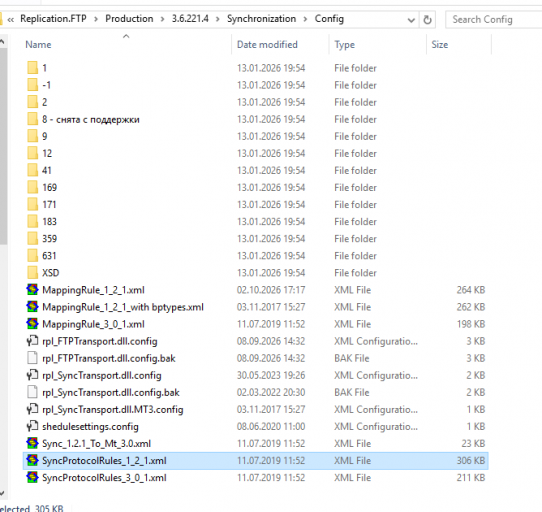The image size is (542, 512).
Task: Click XML icon of SyncProtocolRules_1_2_1.xml
Action: coord(32,460)
